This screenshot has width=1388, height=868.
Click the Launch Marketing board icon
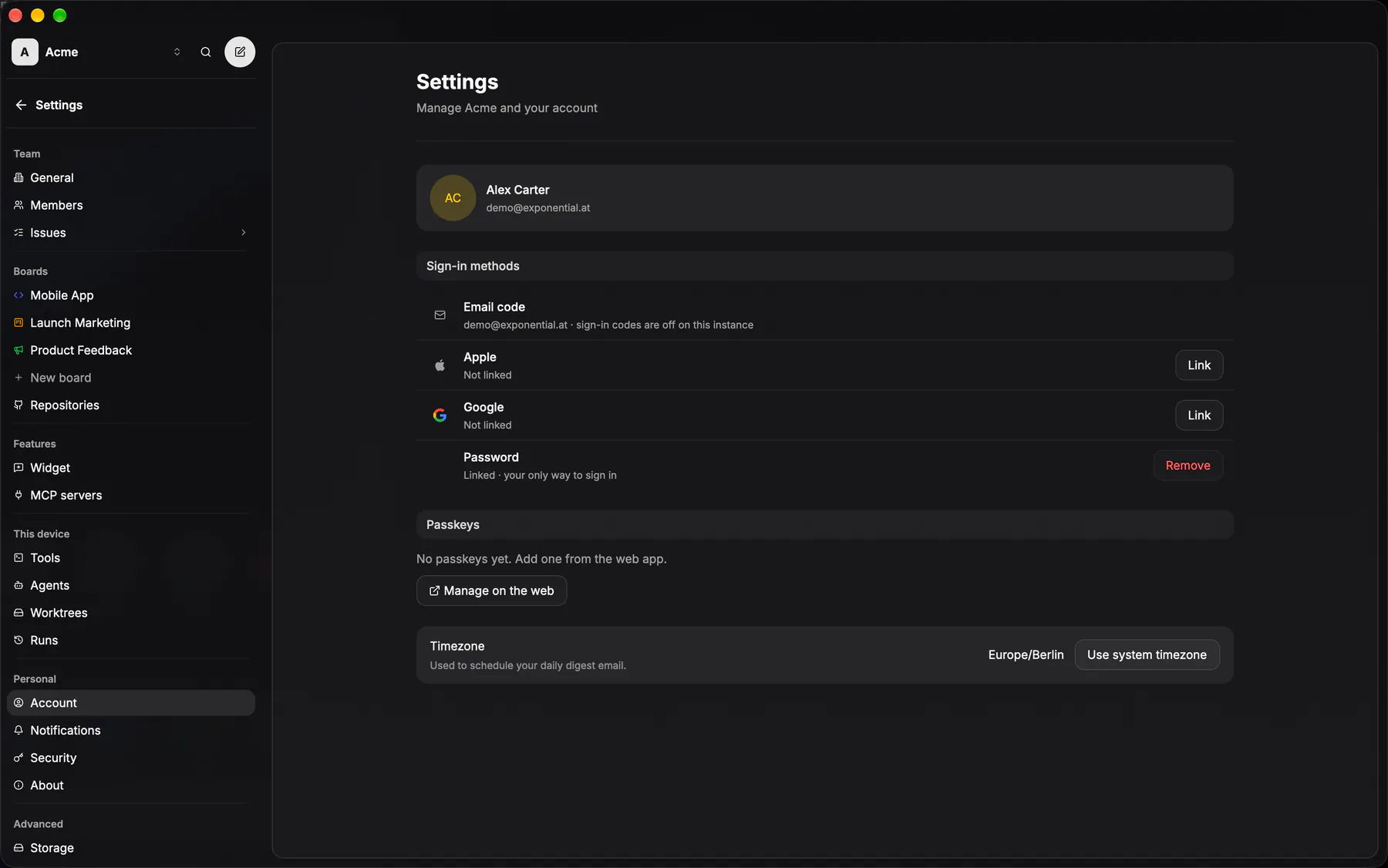[19, 323]
